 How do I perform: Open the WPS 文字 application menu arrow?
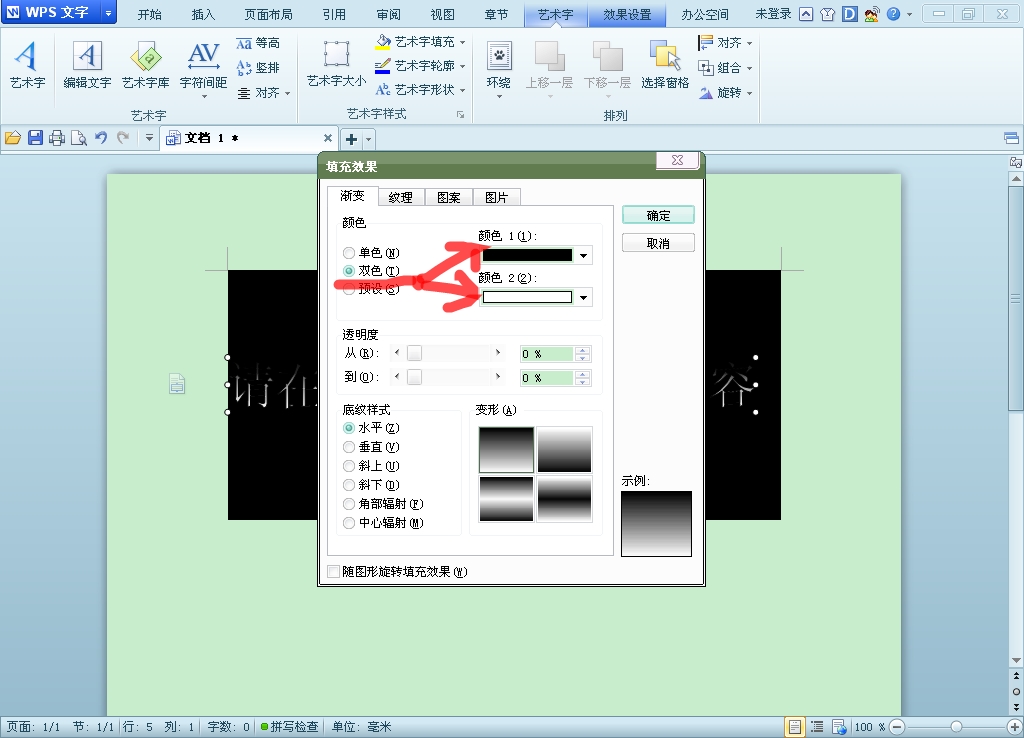tap(108, 12)
